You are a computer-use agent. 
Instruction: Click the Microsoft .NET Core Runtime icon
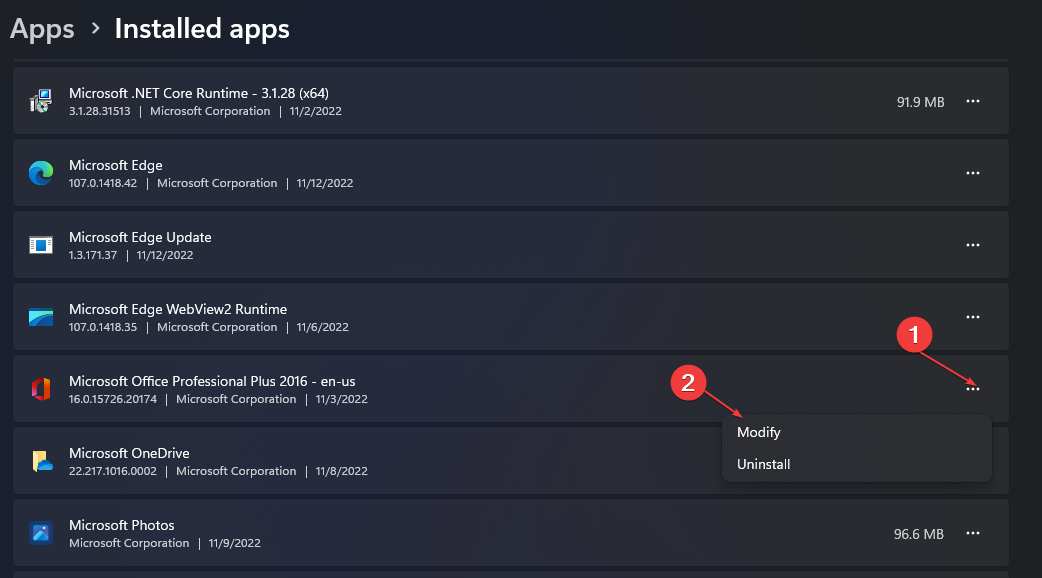[x=41, y=101]
